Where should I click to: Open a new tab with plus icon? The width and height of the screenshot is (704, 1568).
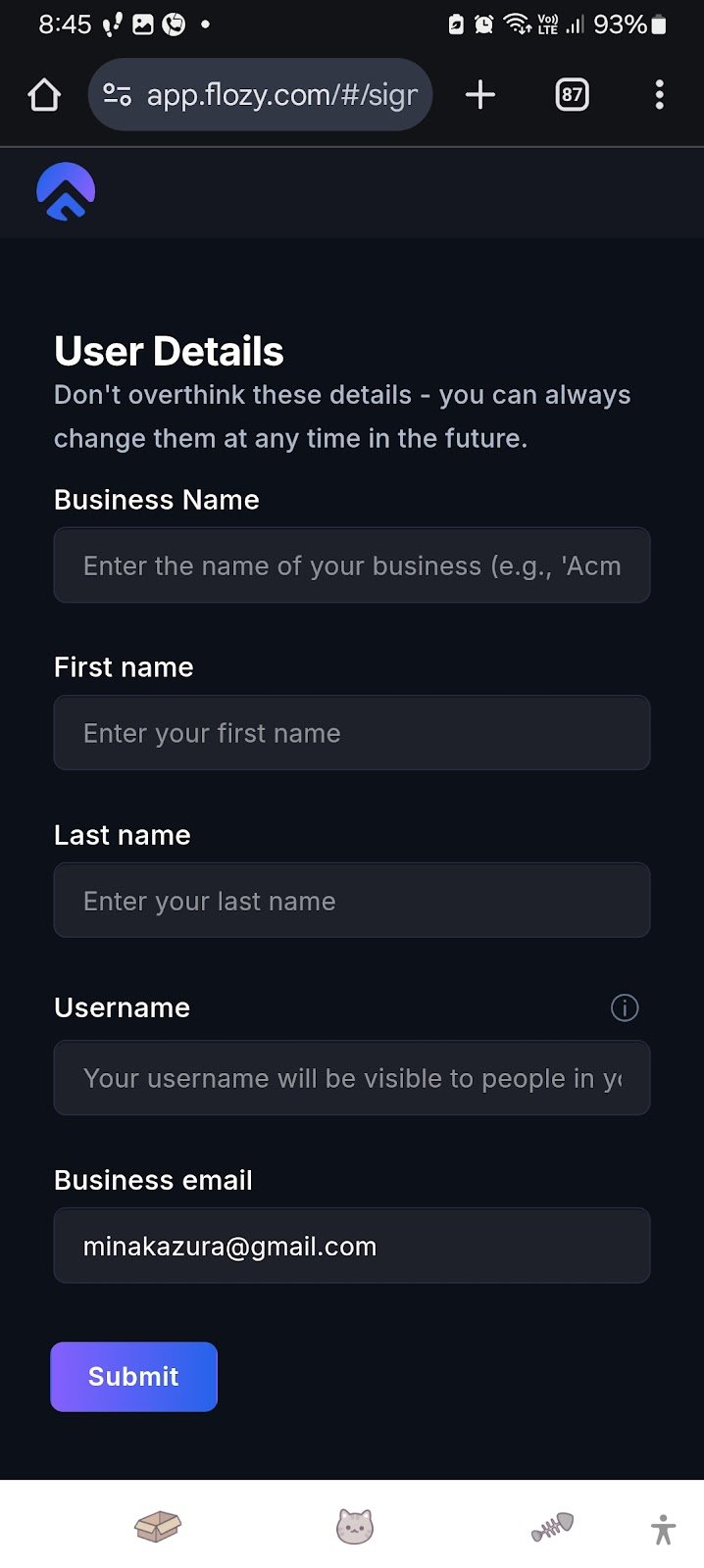coord(480,95)
